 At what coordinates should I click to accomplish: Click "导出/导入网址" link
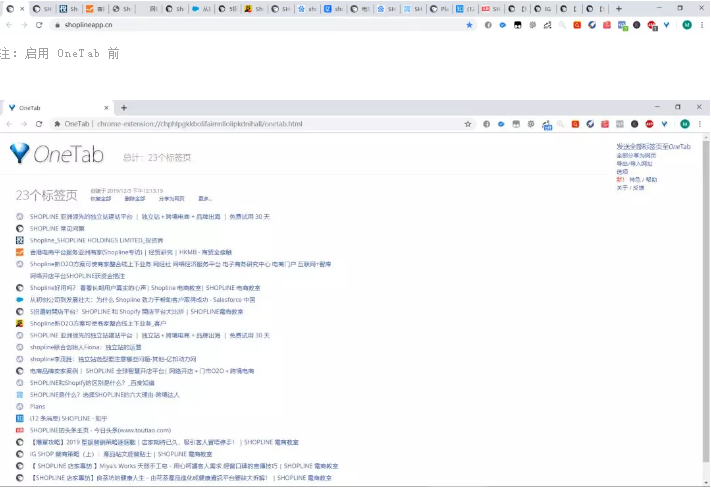(634, 164)
